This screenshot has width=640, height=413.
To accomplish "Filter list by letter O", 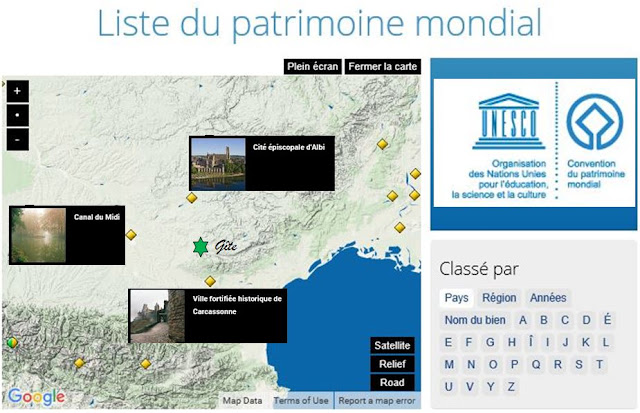I will click(x=493, y=364).
